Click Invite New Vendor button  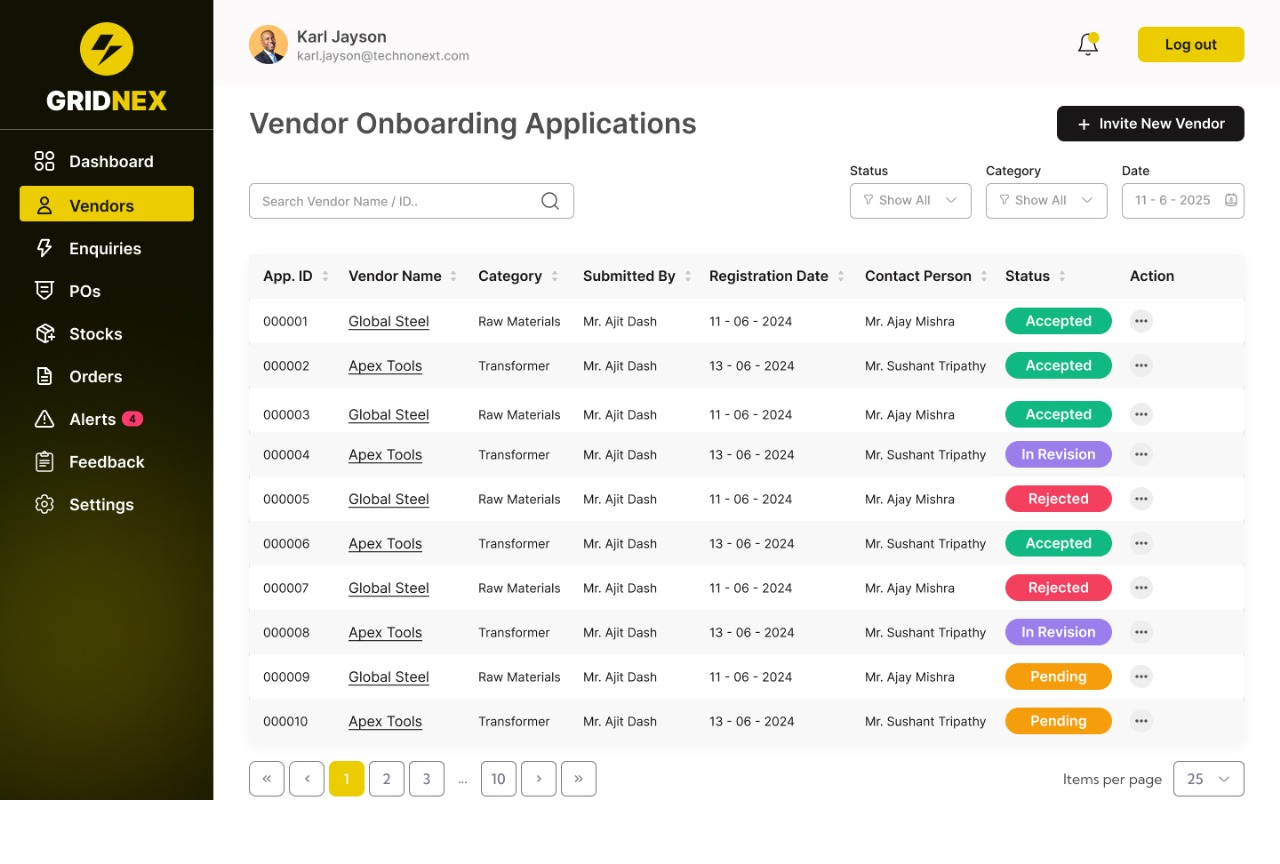[1150, 124]
